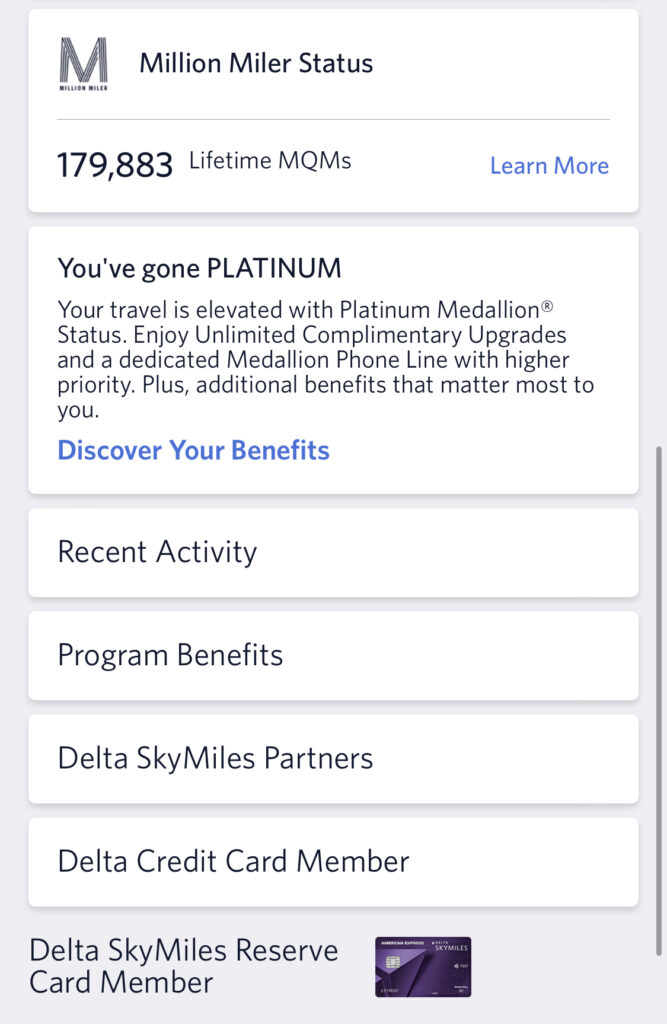This screenshot has height=1024, width=667.
Task: Click the Delta SkyMiles Reserve Card Member label
Action: 182,966
